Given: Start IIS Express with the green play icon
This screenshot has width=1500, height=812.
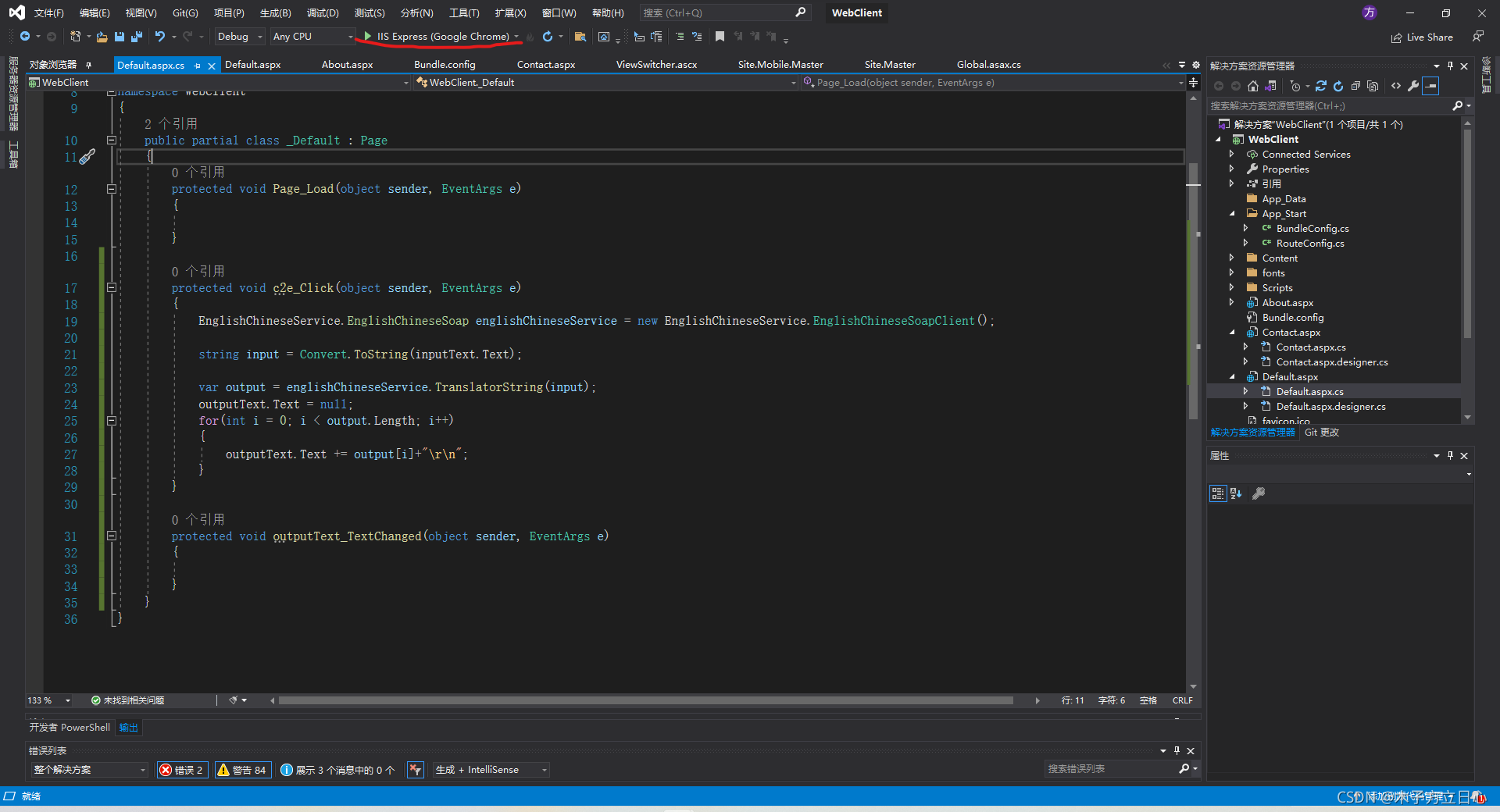Looking at the screenshot, I should tap(367, 37).
